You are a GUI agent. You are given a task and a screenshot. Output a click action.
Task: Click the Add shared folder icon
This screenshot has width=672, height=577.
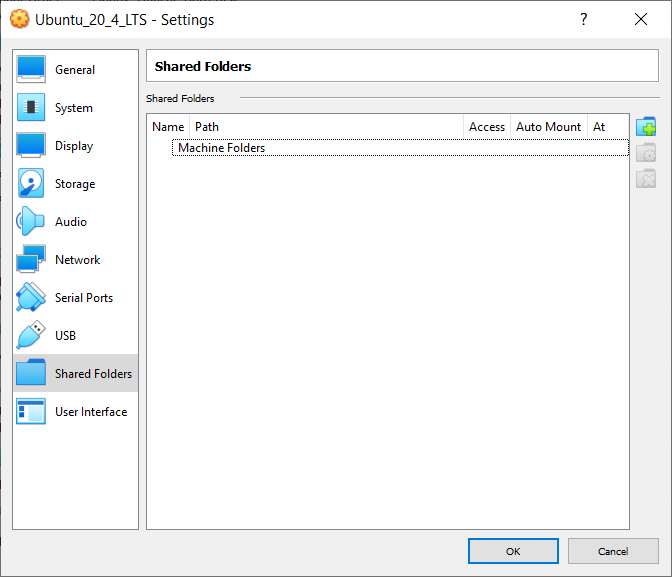coord(646,126)
